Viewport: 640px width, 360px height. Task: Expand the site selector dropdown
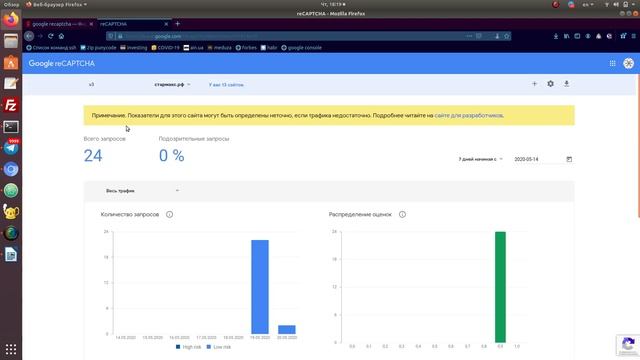(172, 84)
